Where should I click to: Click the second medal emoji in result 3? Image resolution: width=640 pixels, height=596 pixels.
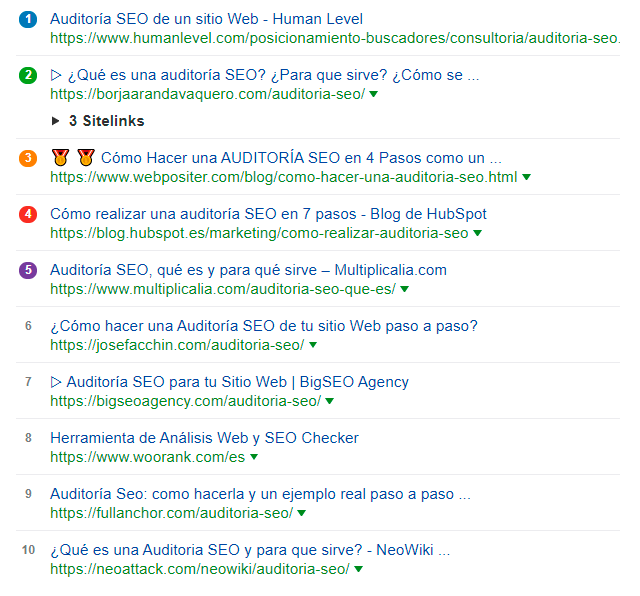[x=86, y=158]
